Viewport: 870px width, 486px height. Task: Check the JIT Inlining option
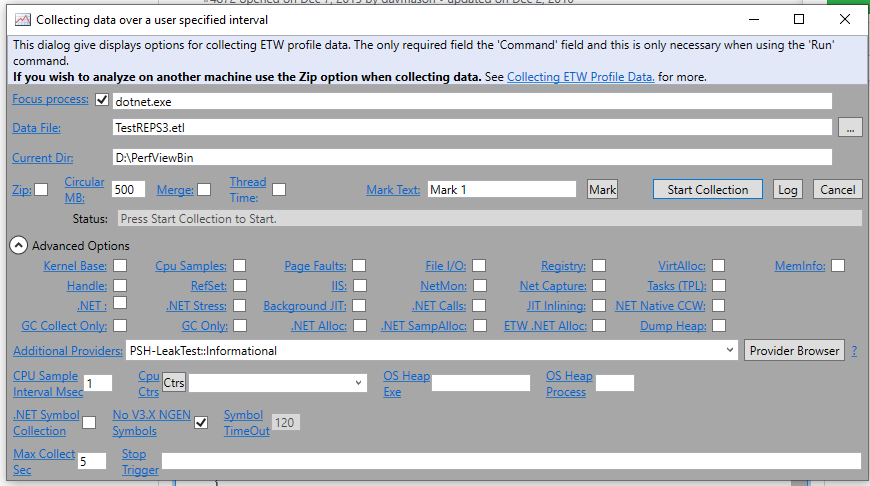pos(599,306)
